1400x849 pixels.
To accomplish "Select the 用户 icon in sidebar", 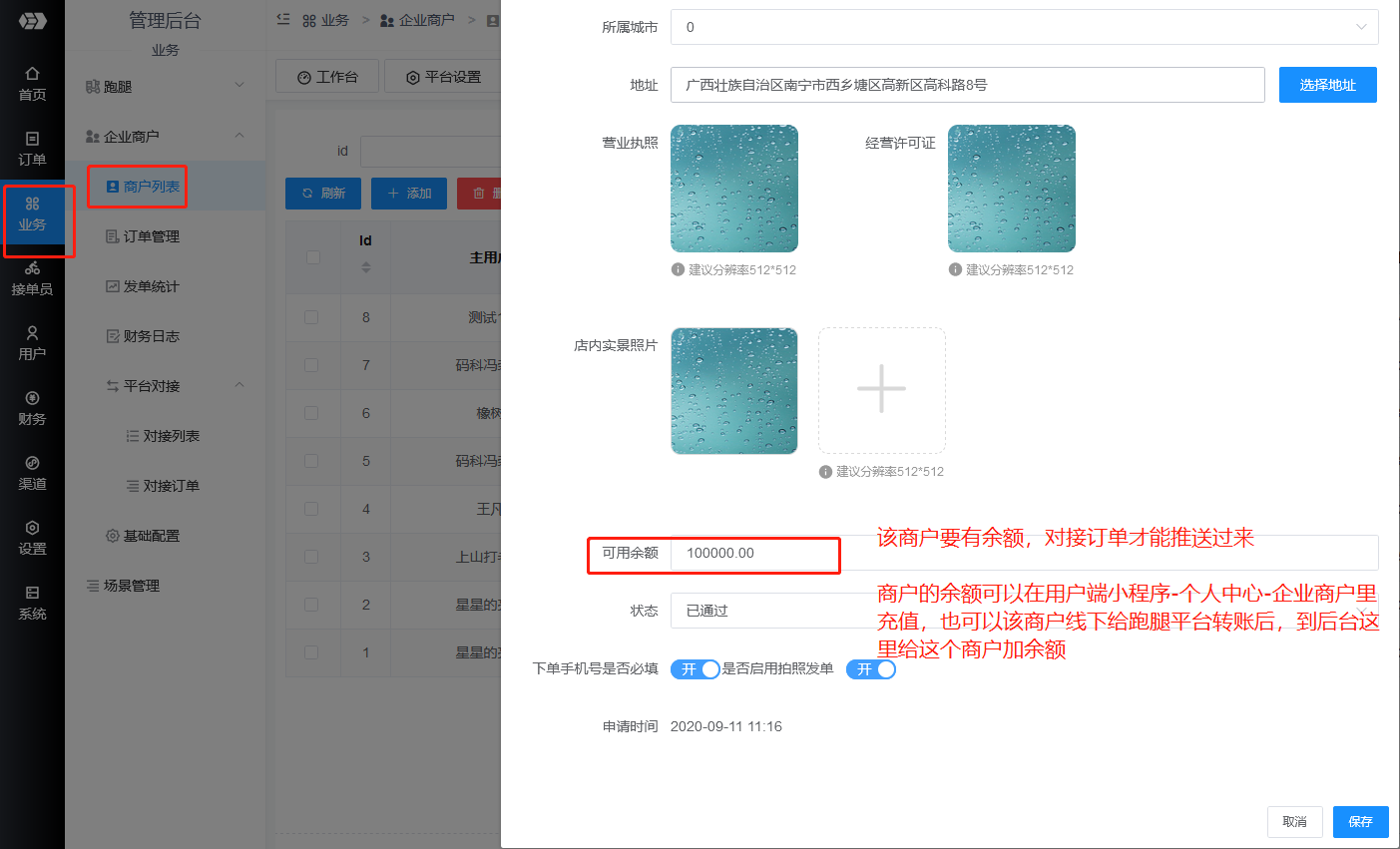I will click(32, 339).
